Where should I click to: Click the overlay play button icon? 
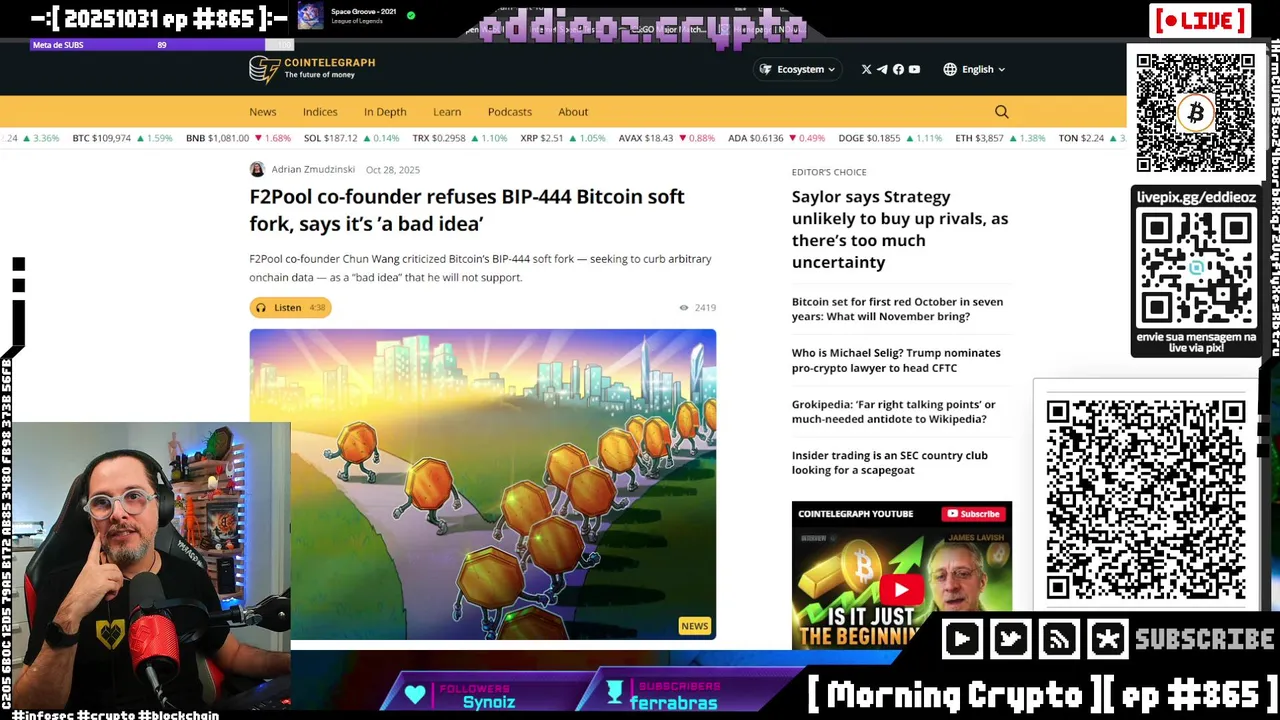[x=962, y=639]
